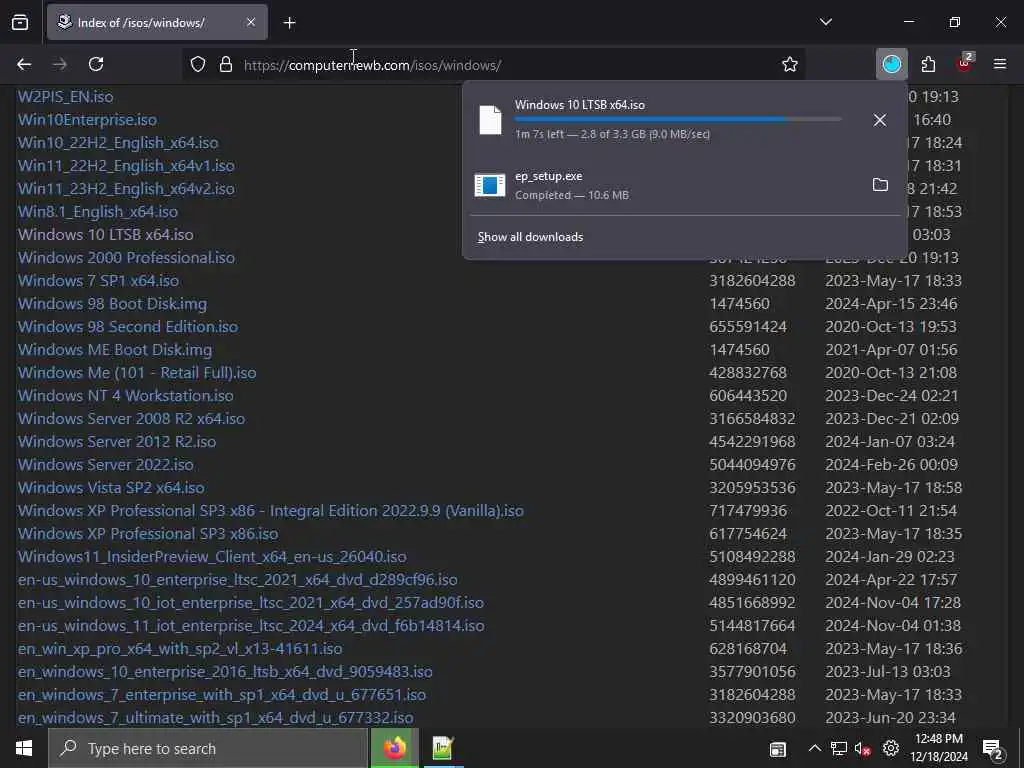The image size is (1024, 768).
Task: Open a new browser tab
Action: (289, 23)
